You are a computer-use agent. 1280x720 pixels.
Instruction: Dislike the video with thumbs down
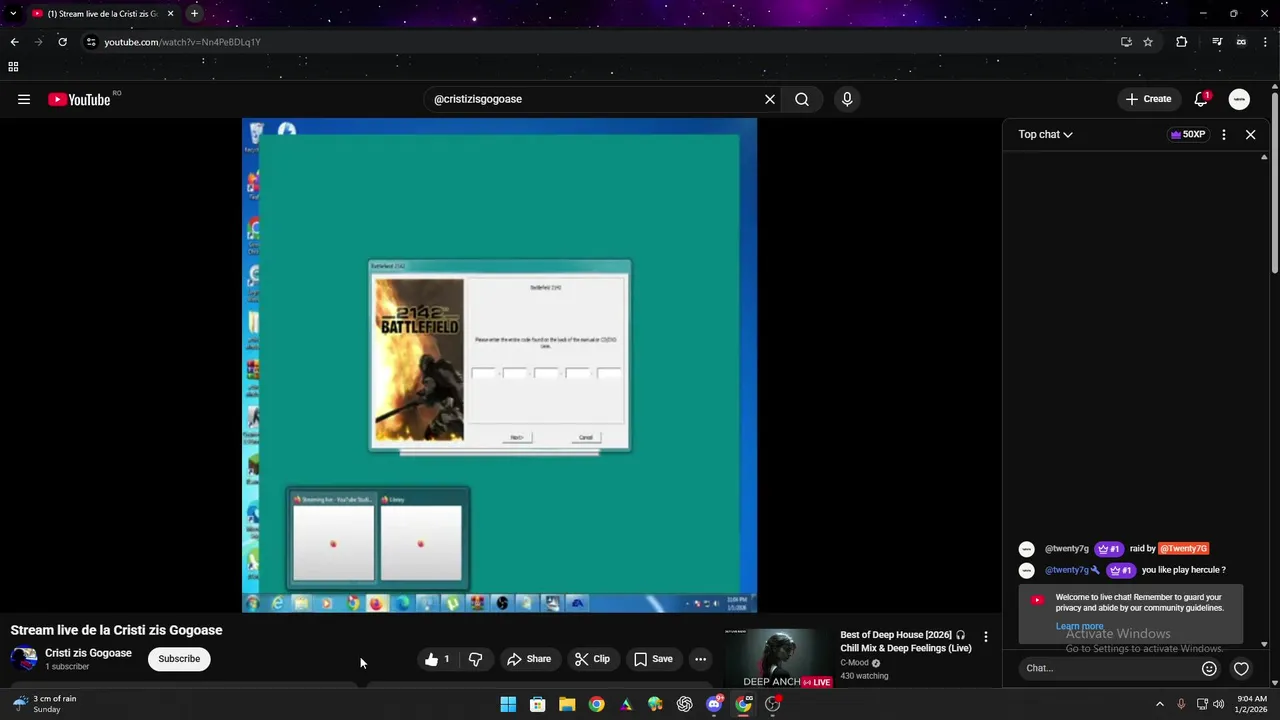click(x=476, y=659)
